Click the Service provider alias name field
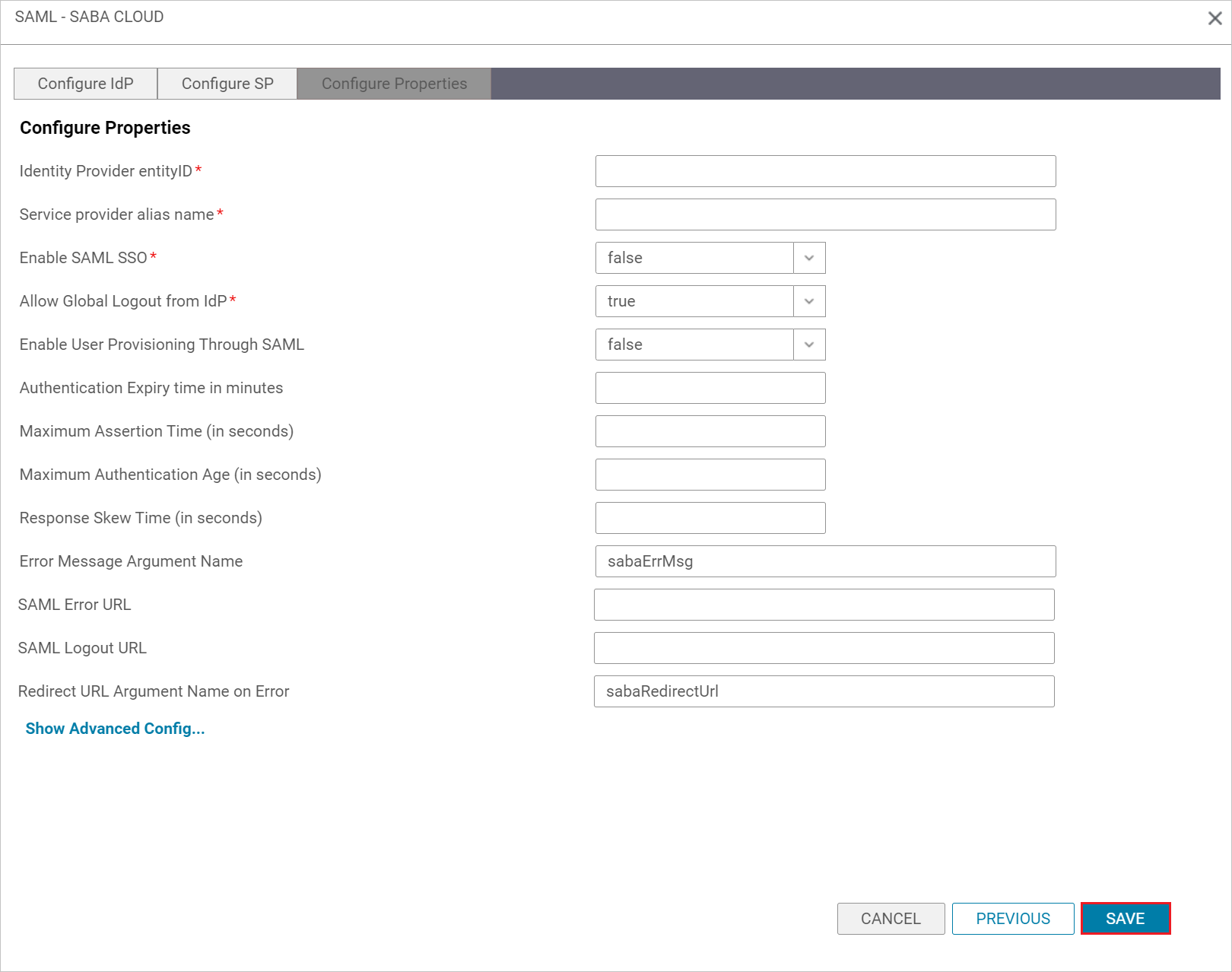This screenshot has height=972, width=1232. pyautogui.click(x=824, y=214)
